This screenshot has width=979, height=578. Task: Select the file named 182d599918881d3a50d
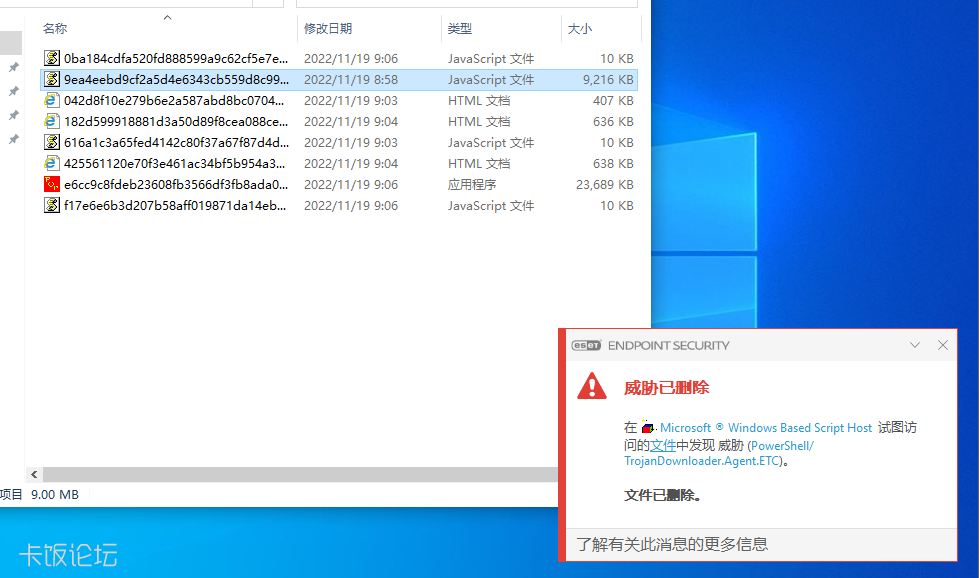175,122
